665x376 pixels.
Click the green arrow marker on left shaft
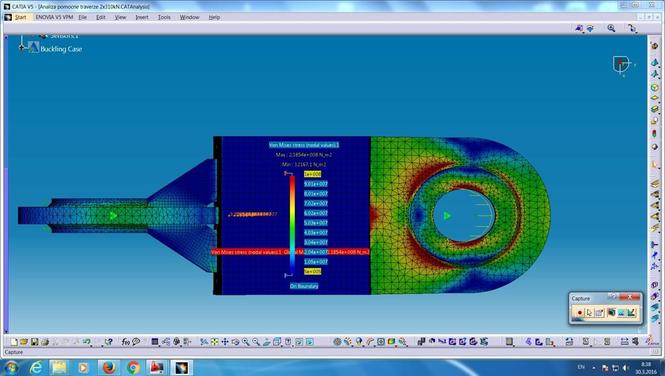point(114,216)
